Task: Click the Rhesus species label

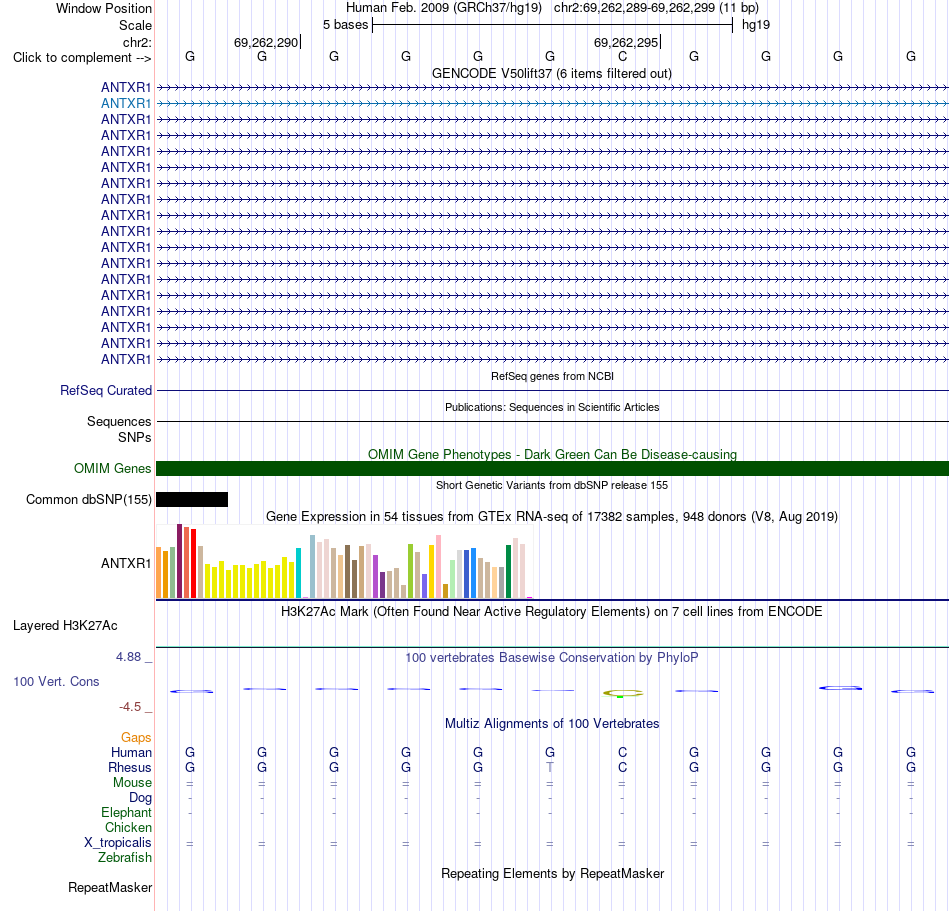Action: point(130,767)
